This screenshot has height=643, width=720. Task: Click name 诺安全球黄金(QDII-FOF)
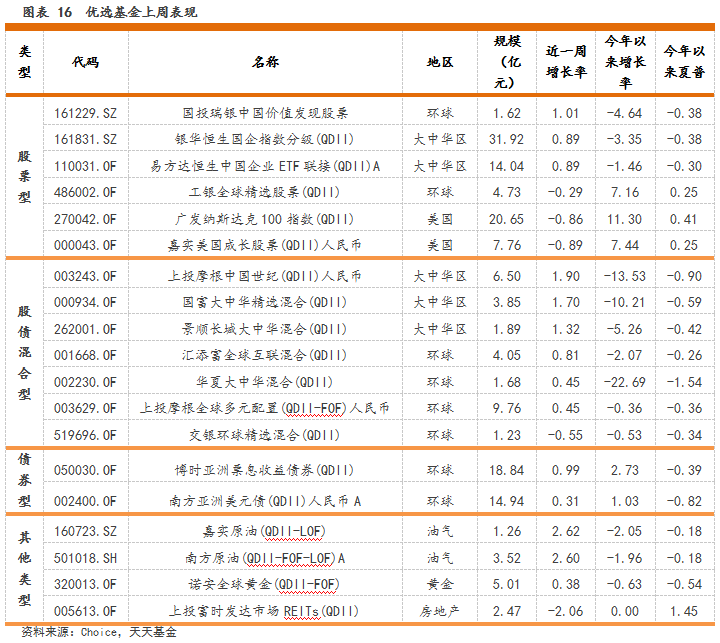click(264, 584)
